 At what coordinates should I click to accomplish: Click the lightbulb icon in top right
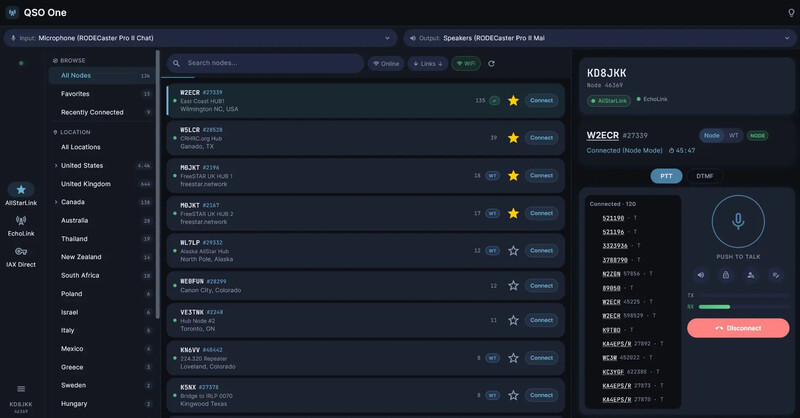pos(791,13)
